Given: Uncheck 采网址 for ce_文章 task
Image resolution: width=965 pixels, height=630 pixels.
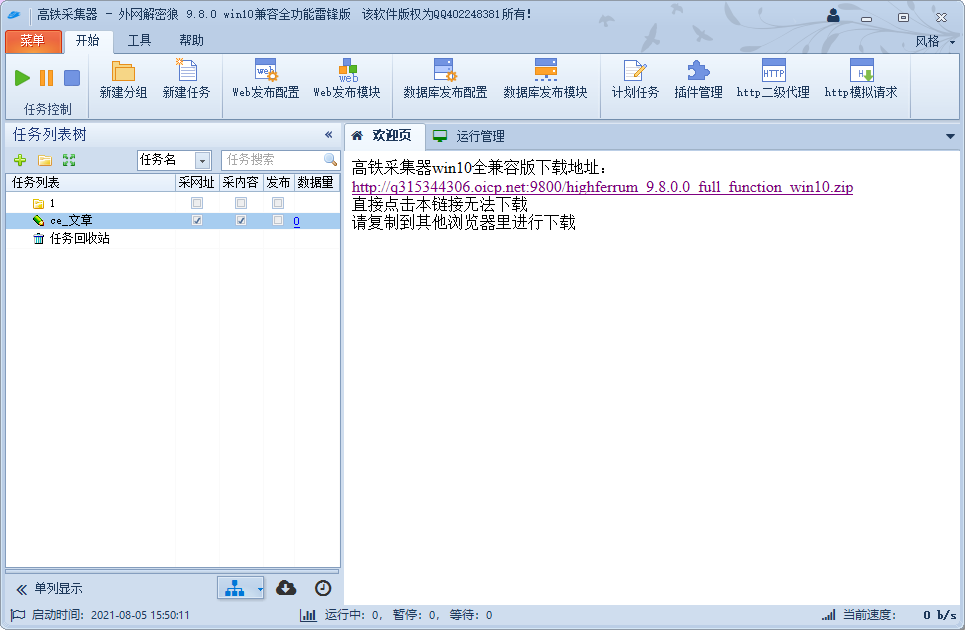Looking at the screenshot, I should (x=197, y=220).
